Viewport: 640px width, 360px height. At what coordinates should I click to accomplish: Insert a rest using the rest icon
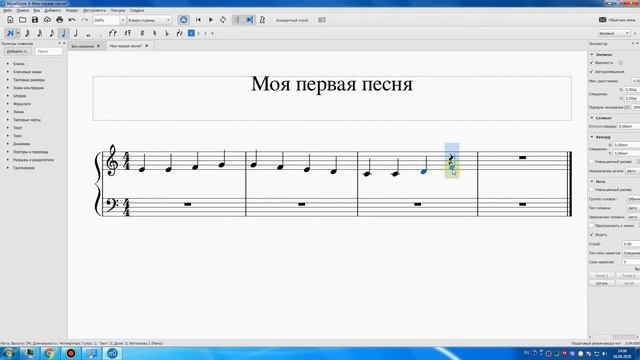(128, 33)
